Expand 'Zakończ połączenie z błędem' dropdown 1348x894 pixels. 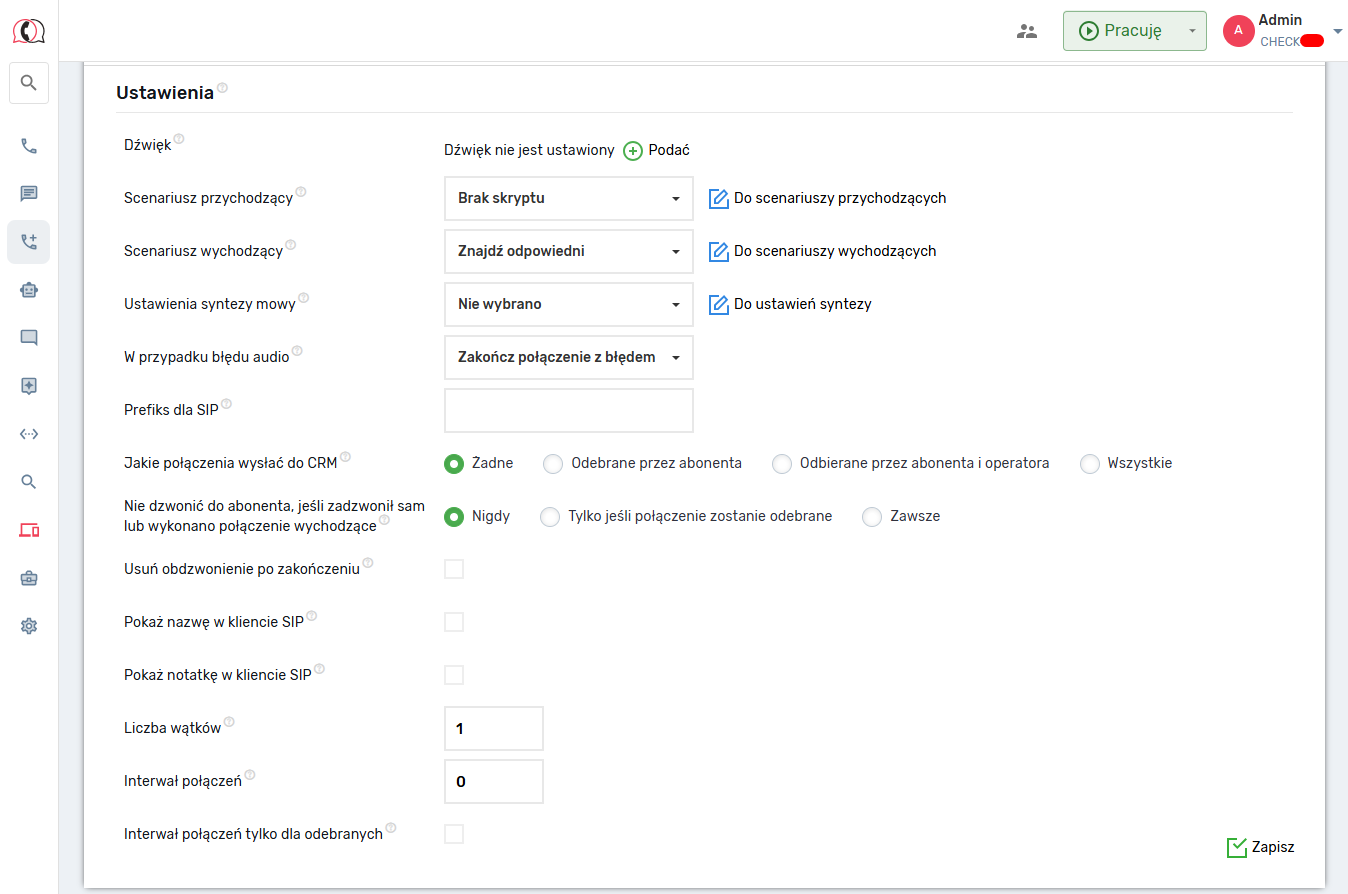[x=568, y=357]
